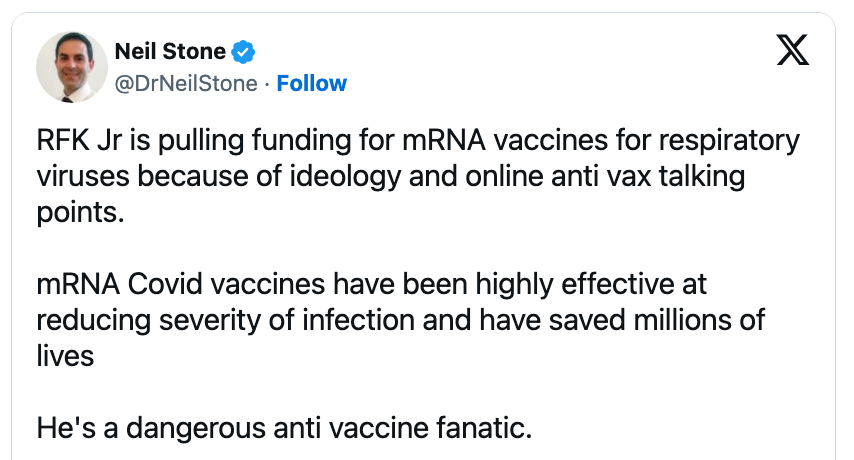Open Neil Stone's profile photo

pos(72,66)
